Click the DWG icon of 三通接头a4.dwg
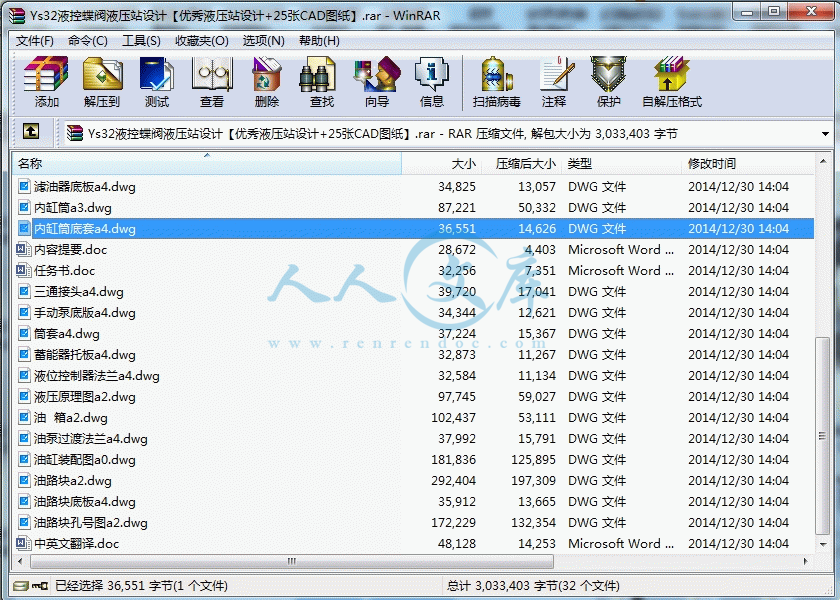Screen dimensions: 840x600 click(24, 291)
